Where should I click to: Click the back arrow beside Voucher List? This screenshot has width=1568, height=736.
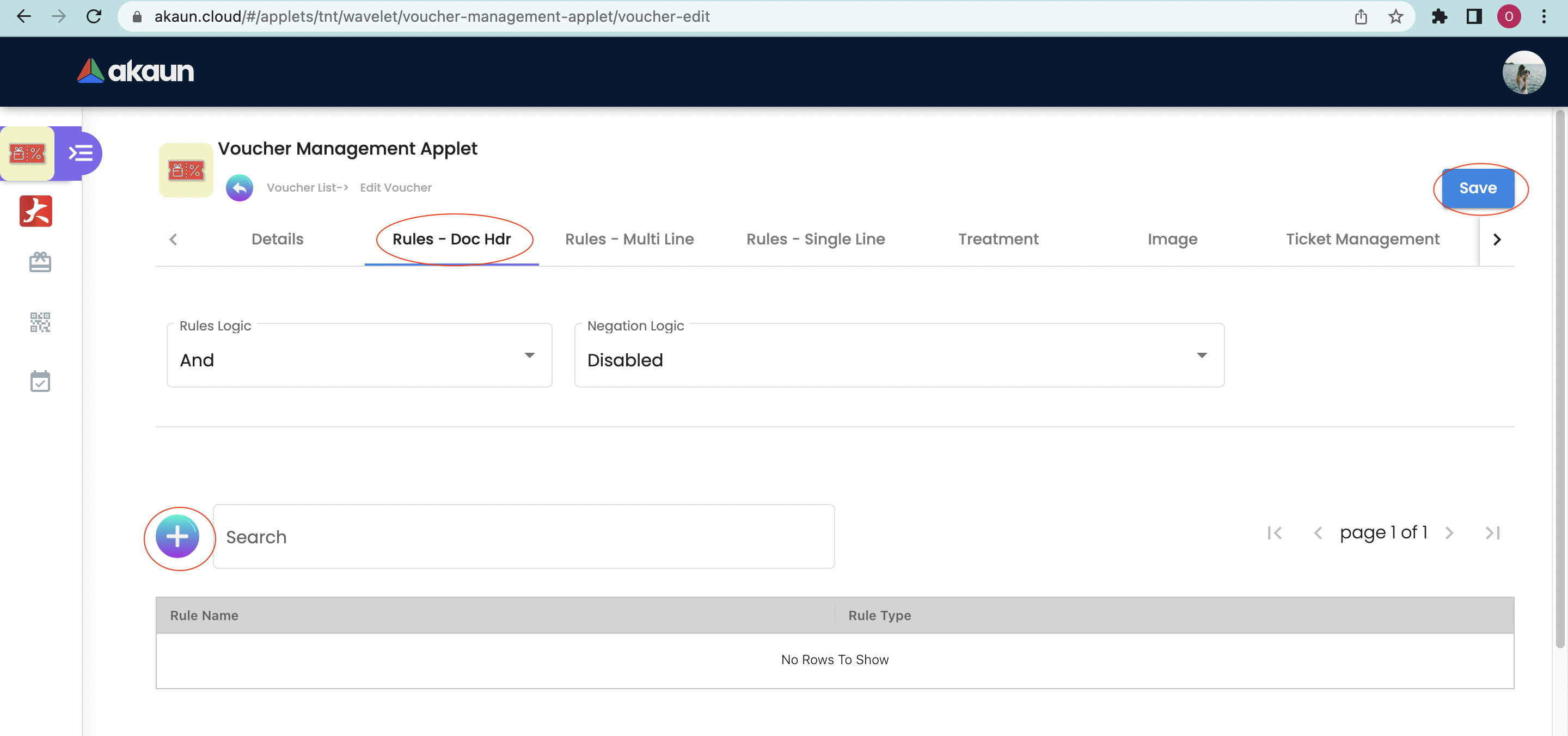(239, 187)
